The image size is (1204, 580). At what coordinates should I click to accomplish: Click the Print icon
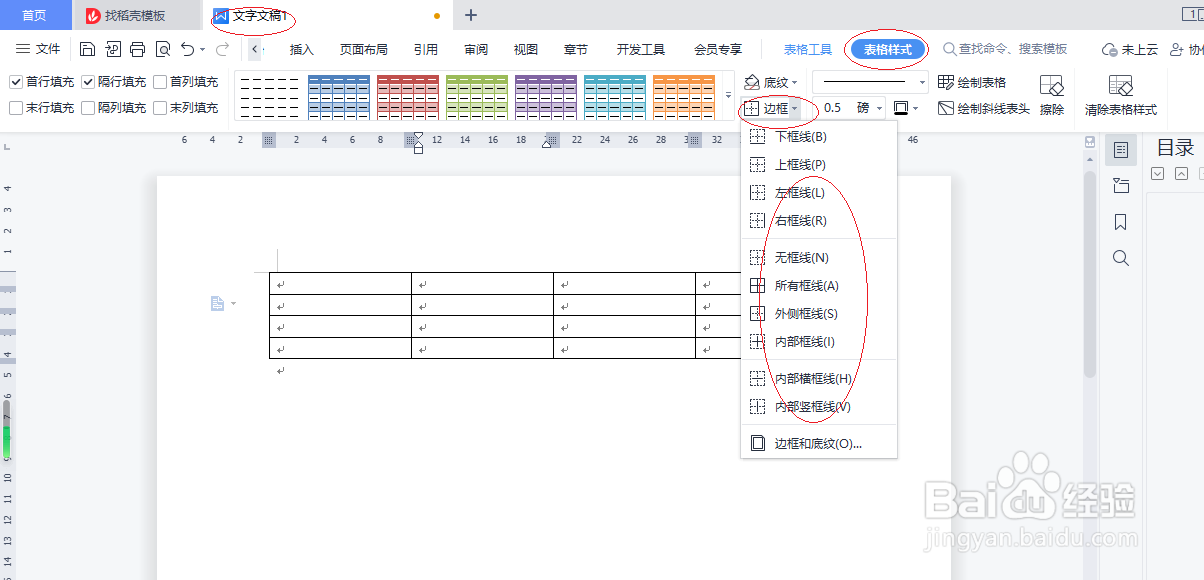point(140,48)
